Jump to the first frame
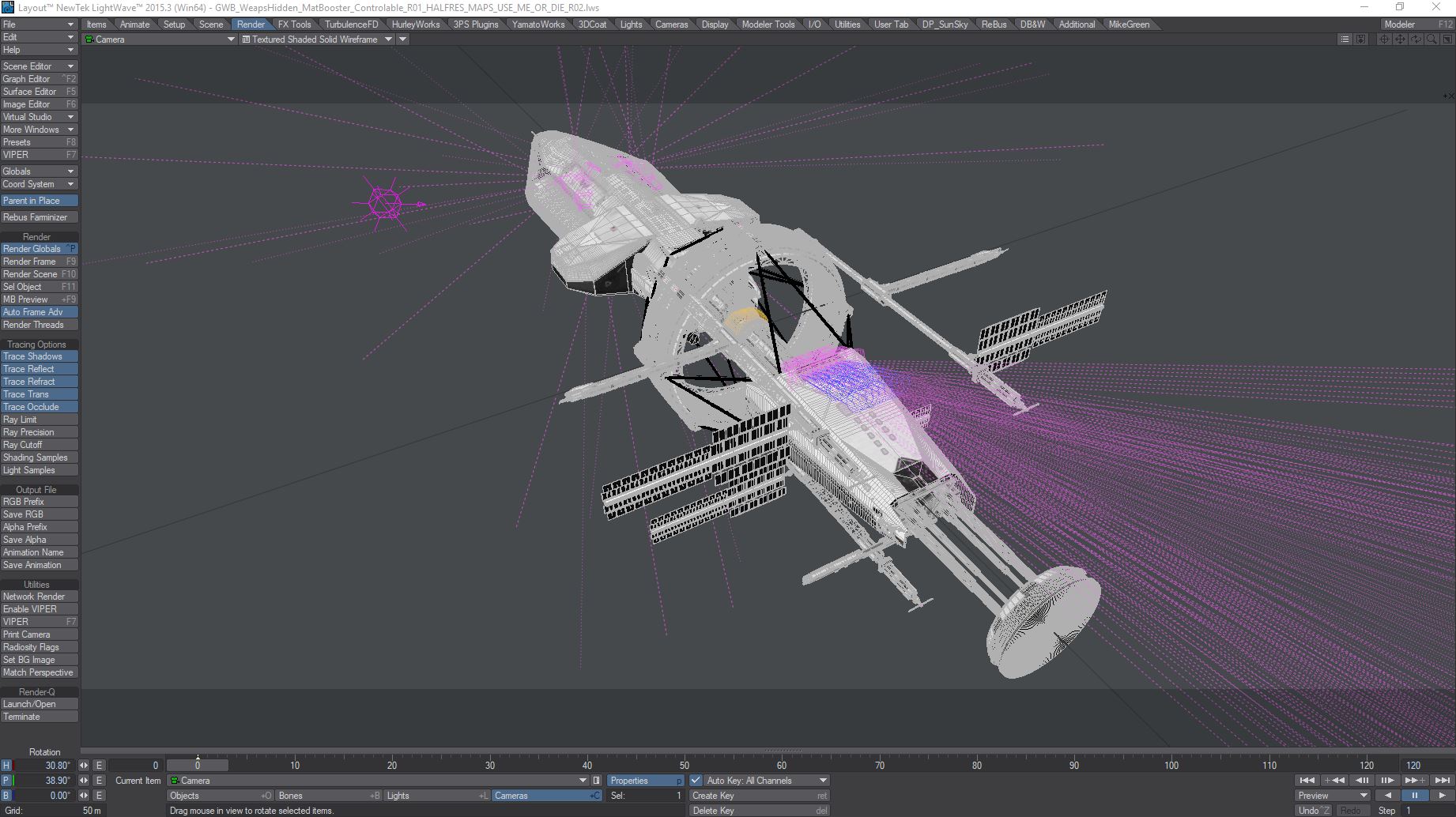The height and width of the screenshot is (817, 1456). (x=1307, y=781)
